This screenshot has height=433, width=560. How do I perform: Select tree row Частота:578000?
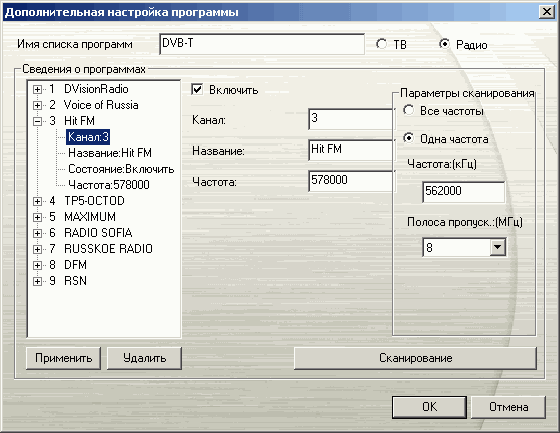click(x=109, y=185)
